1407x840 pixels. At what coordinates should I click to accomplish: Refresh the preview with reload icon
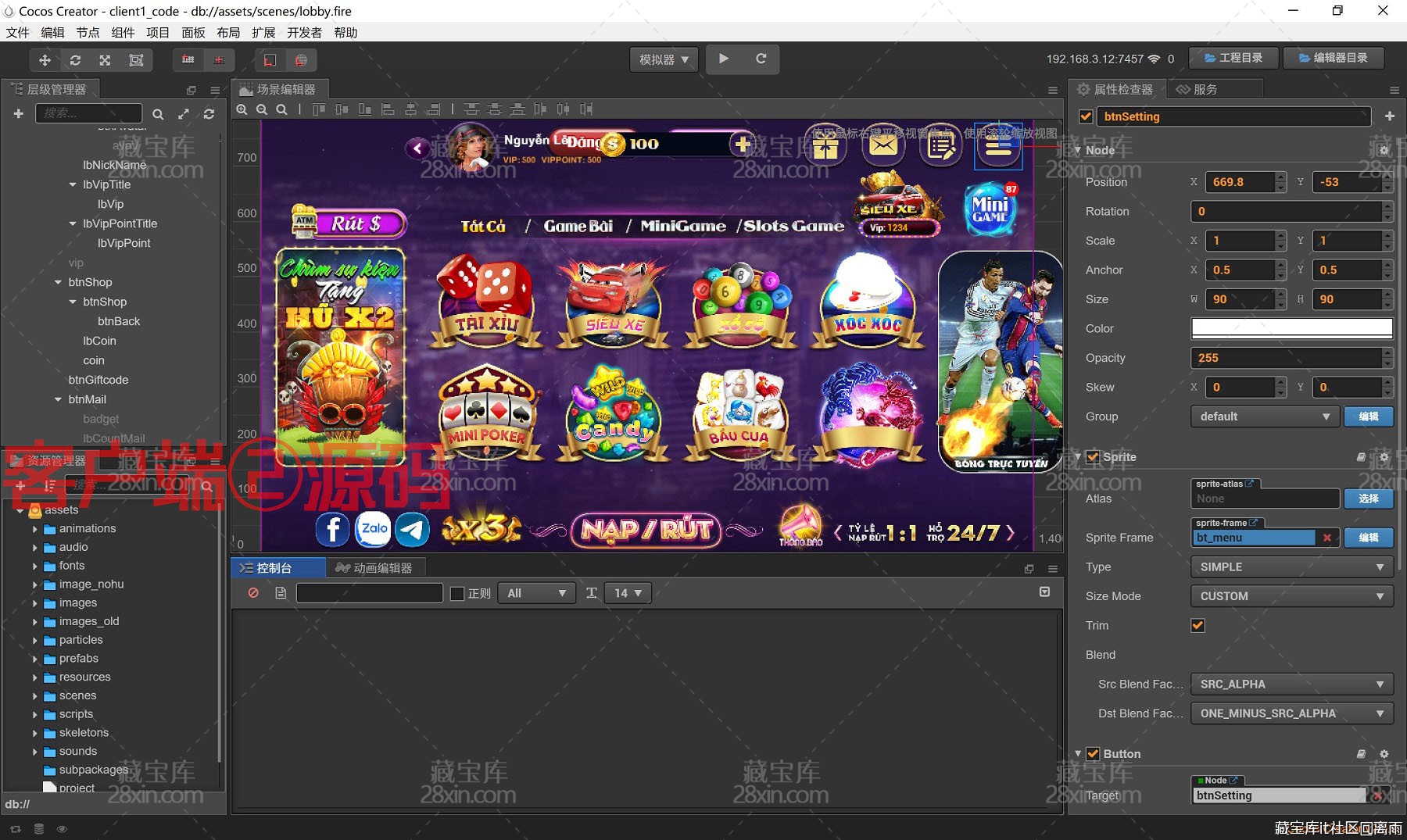click(761, 59)
